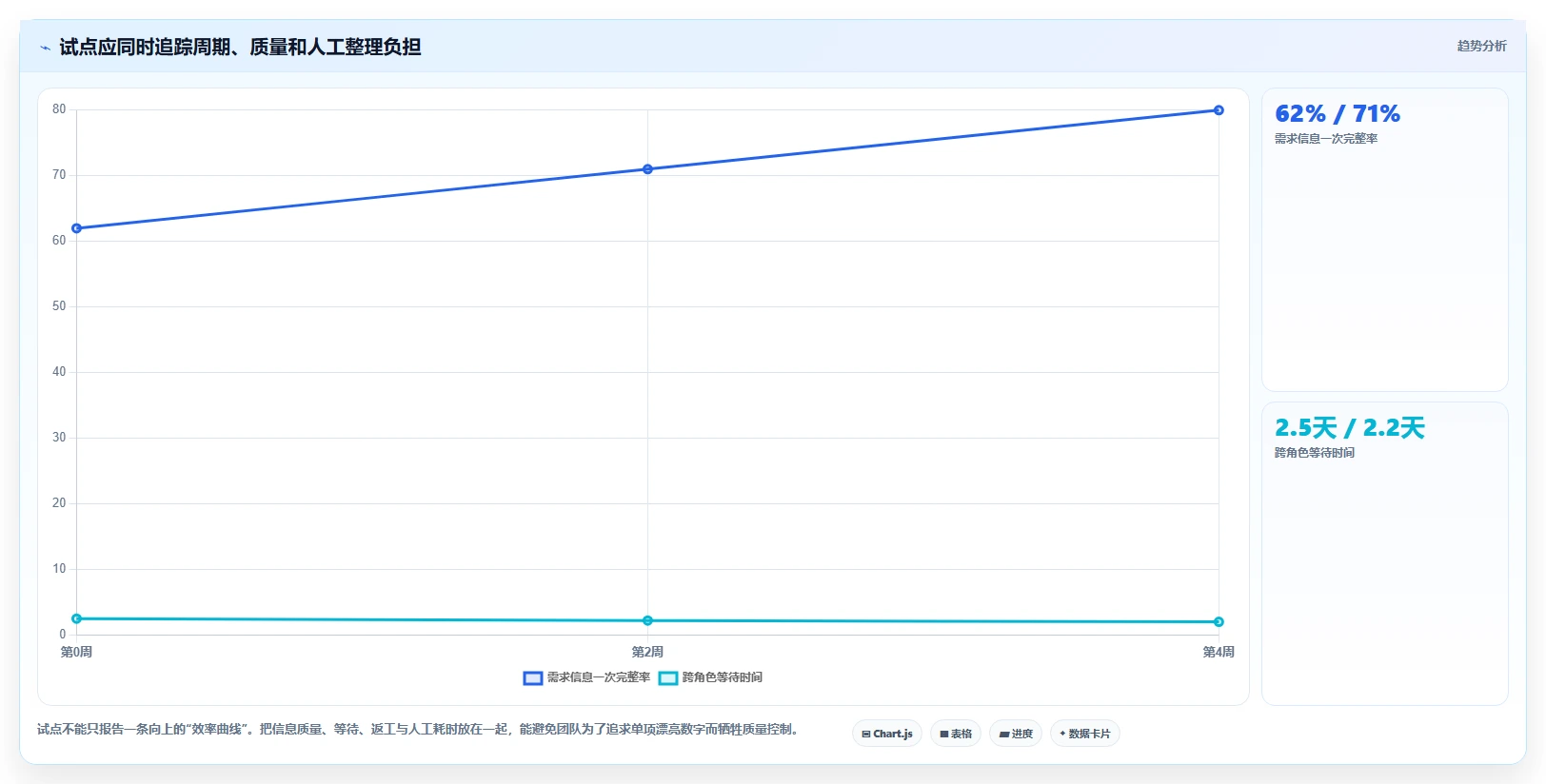This screenshot has width=1546, height=784.
Task: Click the Chart.js tag chip
Action: 887,734
